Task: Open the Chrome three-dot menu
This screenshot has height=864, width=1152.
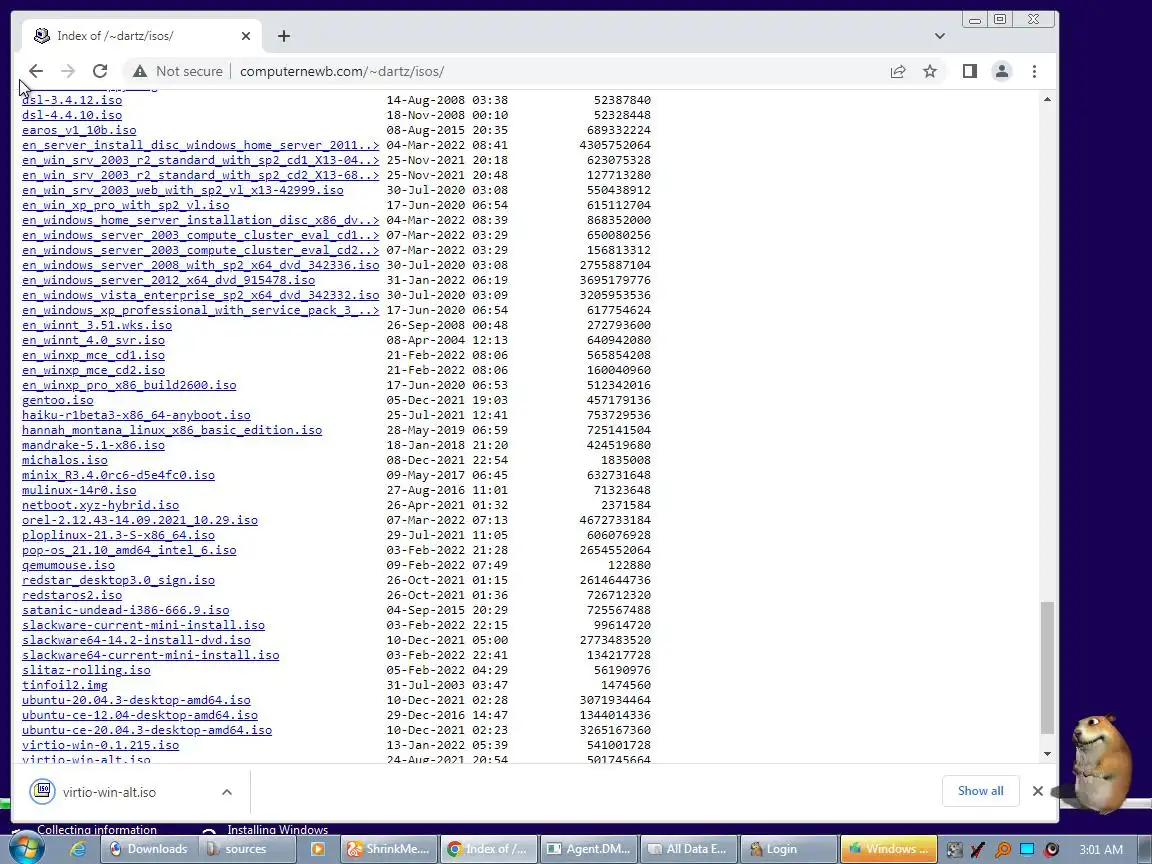Action: 1034,71
